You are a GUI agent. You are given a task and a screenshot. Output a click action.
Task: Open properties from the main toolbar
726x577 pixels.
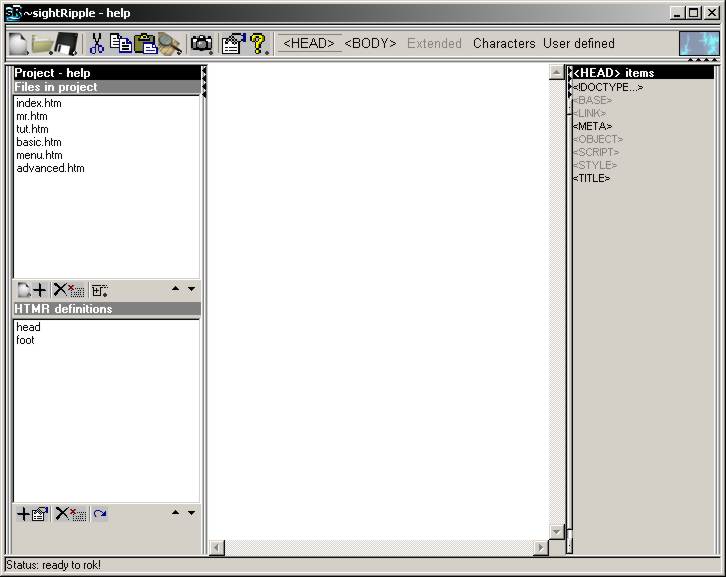click(233, 44)
